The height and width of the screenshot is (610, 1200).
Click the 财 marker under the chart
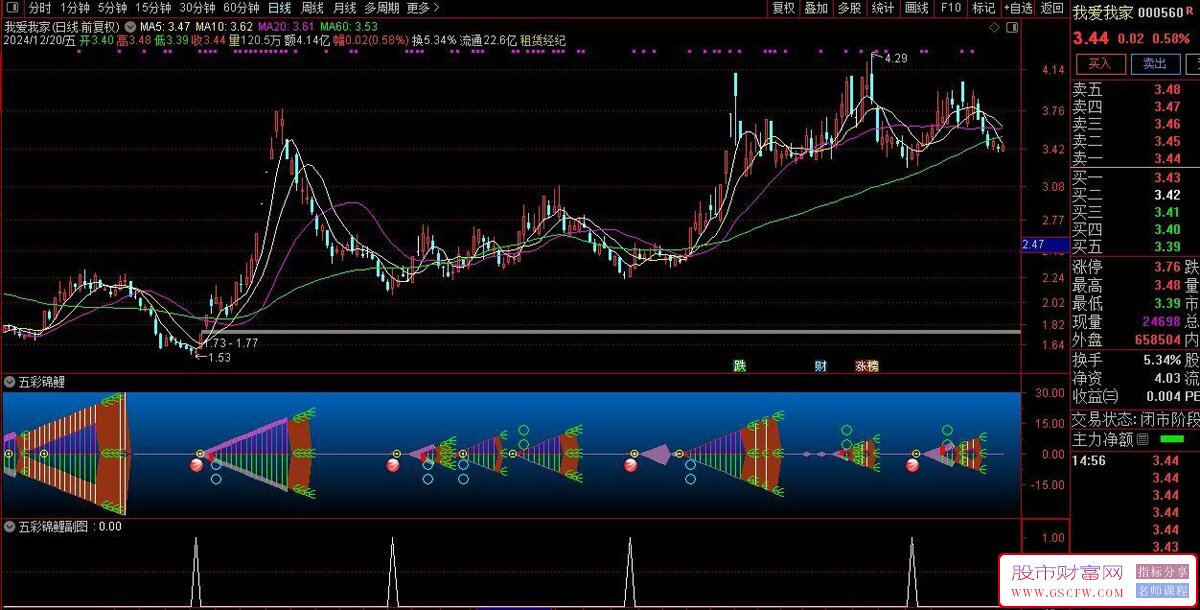point(820,366)
